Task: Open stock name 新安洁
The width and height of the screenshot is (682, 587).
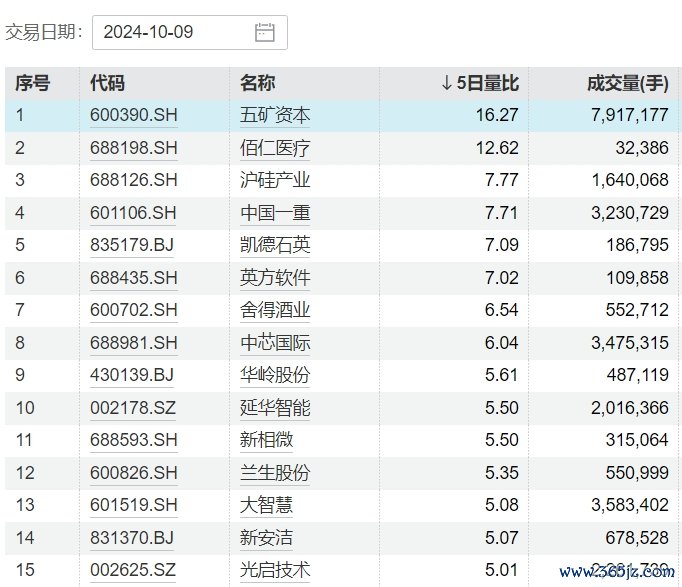Action: 266,537
